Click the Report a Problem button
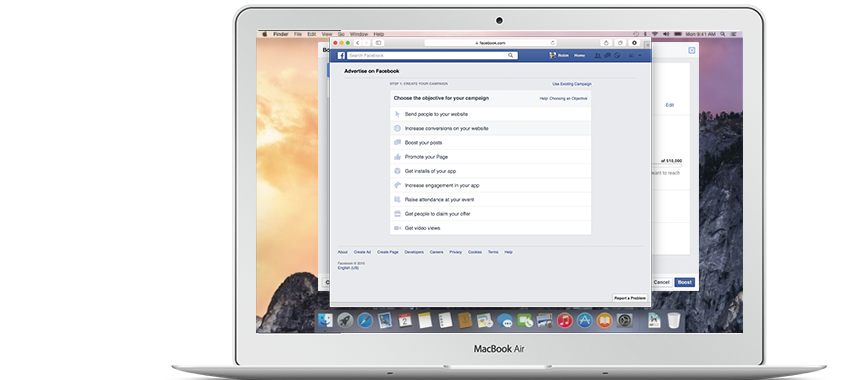 (630, 298)
